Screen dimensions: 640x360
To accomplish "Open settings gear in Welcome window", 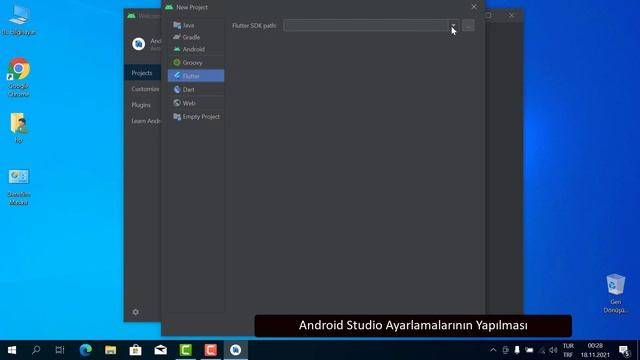I will 136,312.
